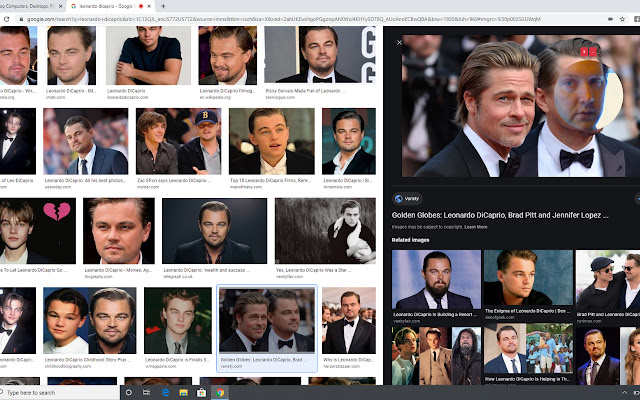Click the google.com URL in the address bar
This screenshot has width=640, height=400.
284,19
